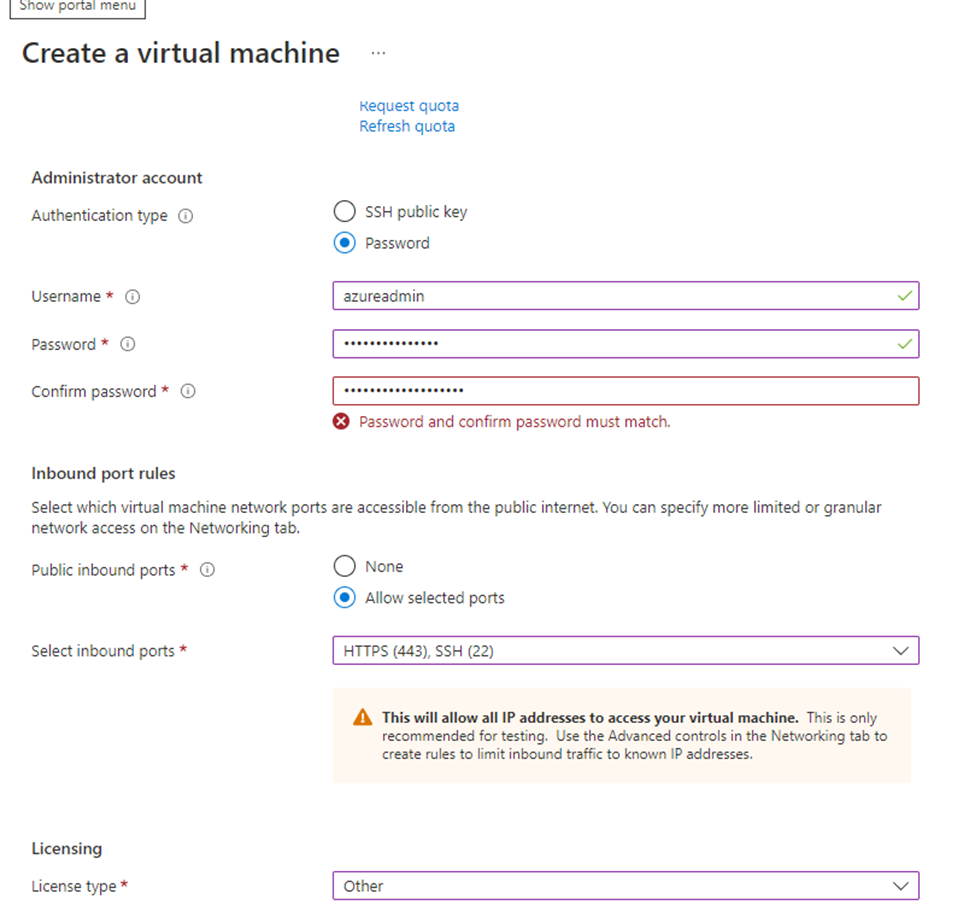Choose None for public inbound ports

pos(344,565)
